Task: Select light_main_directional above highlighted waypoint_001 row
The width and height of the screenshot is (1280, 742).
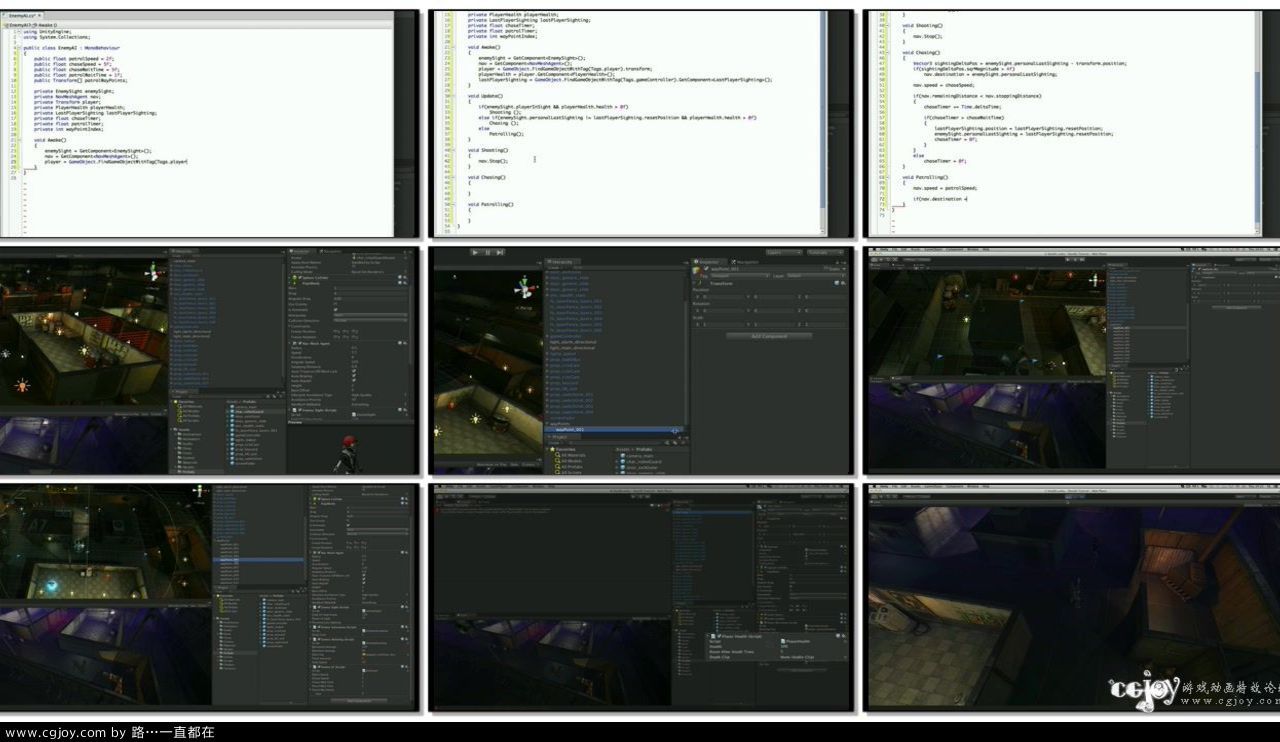Action: click(572, 348)
